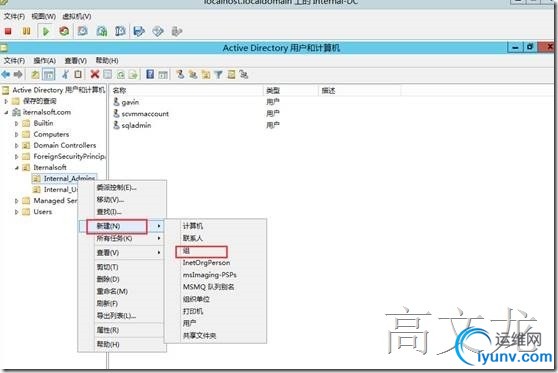Select the Domain Controllers tree item

tap(64, 145)
